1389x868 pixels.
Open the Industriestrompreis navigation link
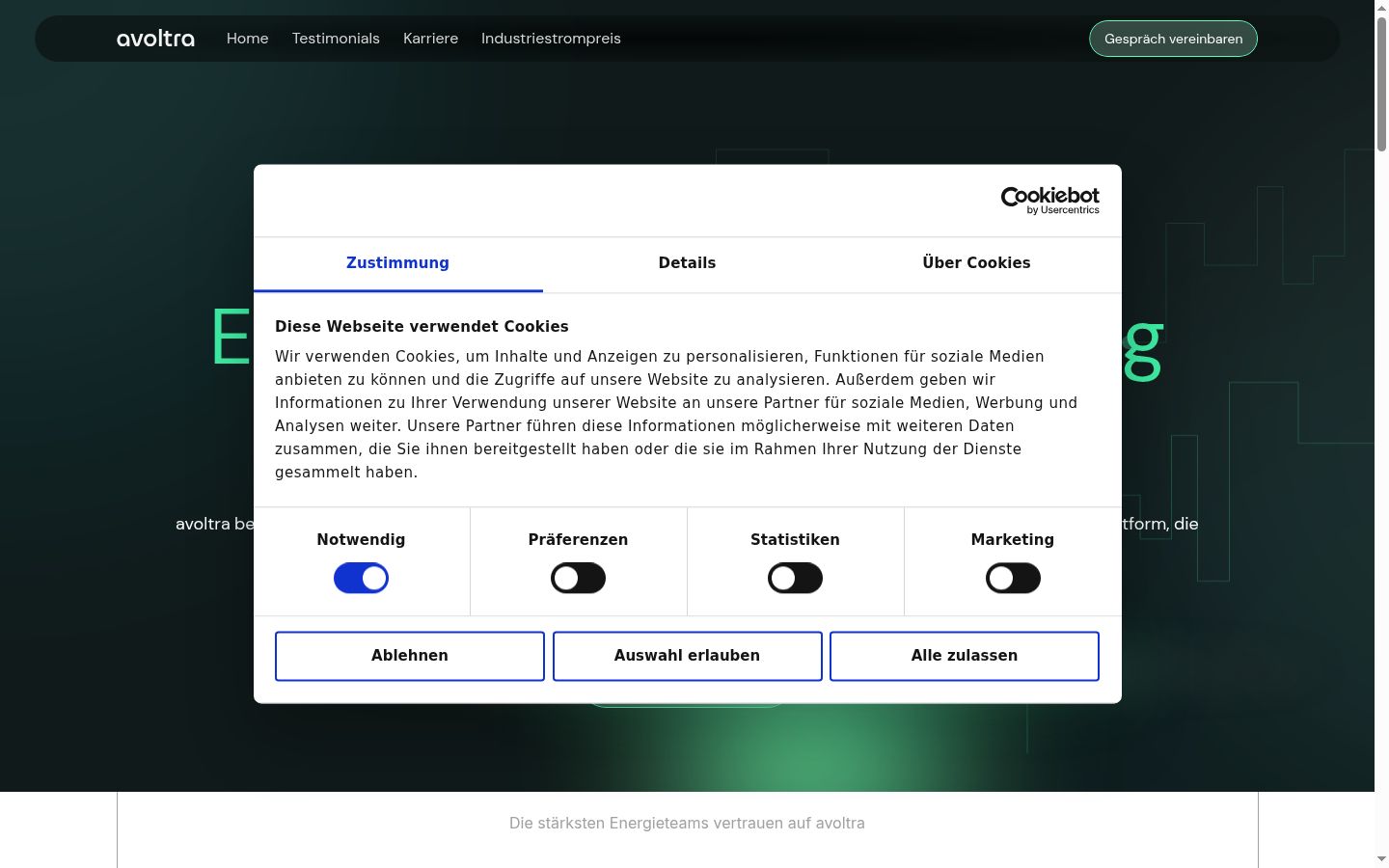[551, 39]
